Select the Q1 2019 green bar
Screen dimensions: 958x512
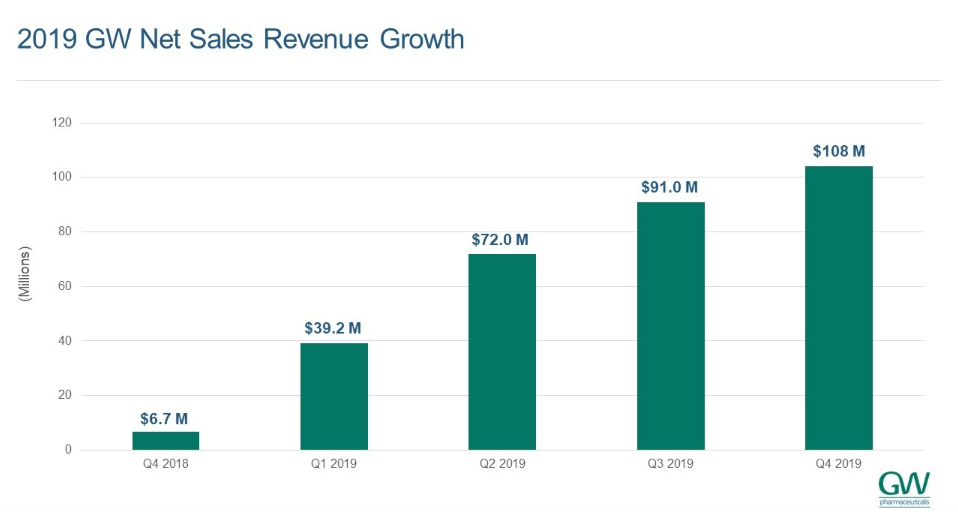pyautogui.click(x=334, y=396)
